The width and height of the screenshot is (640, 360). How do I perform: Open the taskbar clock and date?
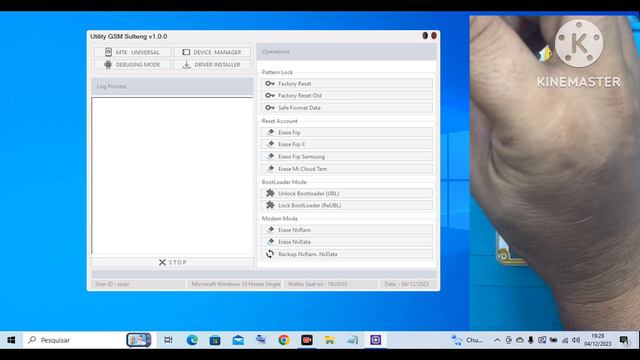point(598,340)
